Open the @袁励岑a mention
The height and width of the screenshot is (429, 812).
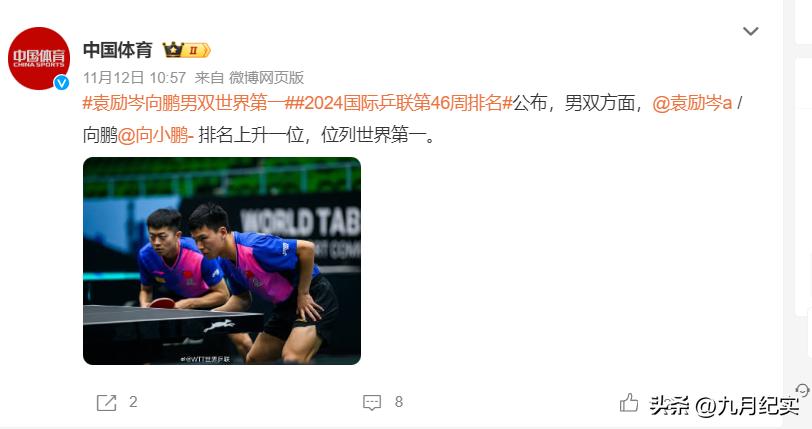[692, 103]
